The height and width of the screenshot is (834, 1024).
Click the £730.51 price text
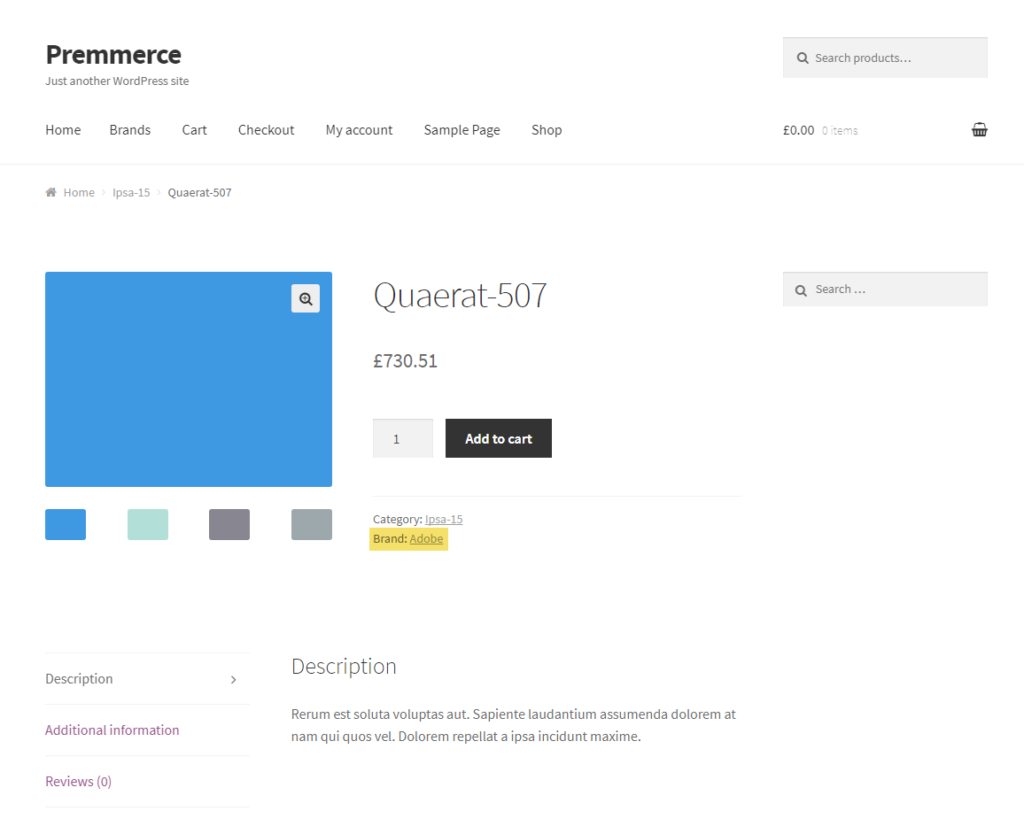pos(405,361)
